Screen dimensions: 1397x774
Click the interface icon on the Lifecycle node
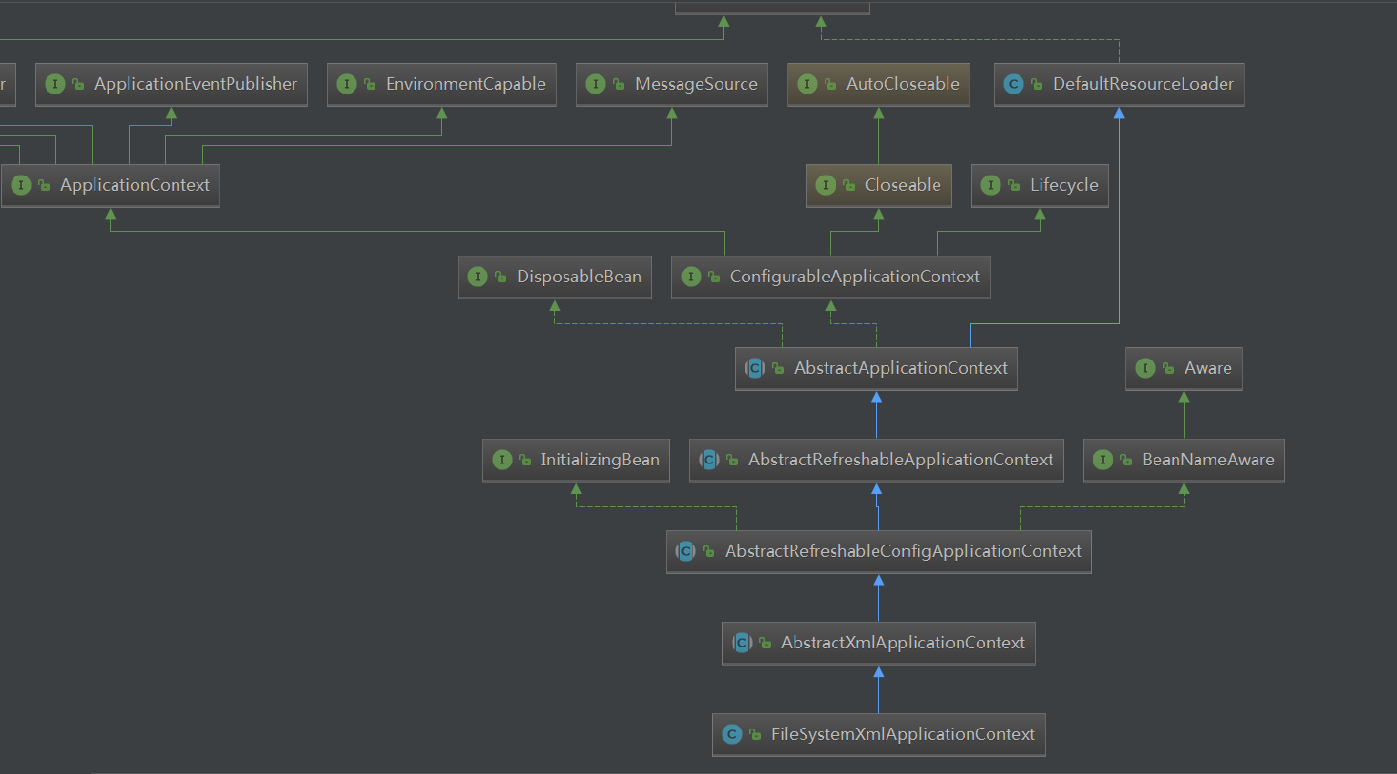click(x=991, y=186)
